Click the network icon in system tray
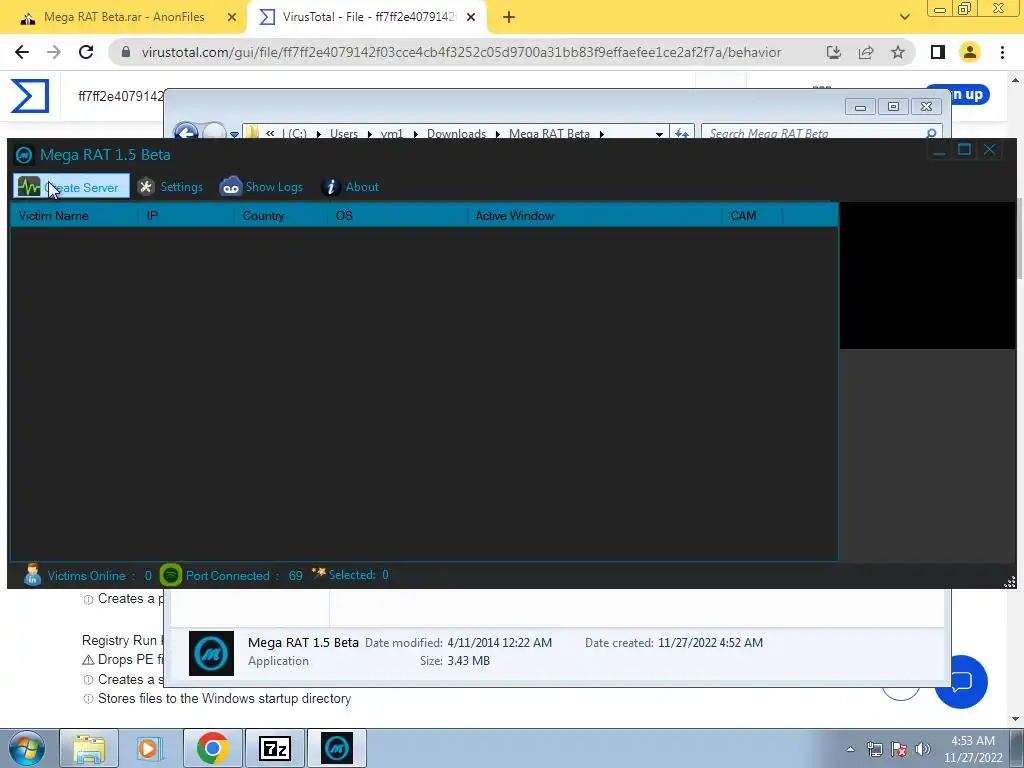Viewport: 1024px width, 768px height. tap(874, 749)
